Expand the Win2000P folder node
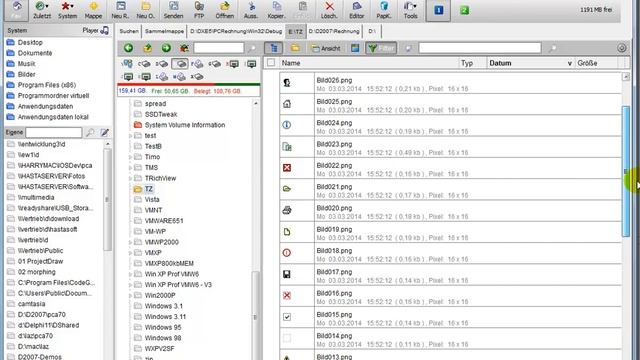 click(130, 296)
